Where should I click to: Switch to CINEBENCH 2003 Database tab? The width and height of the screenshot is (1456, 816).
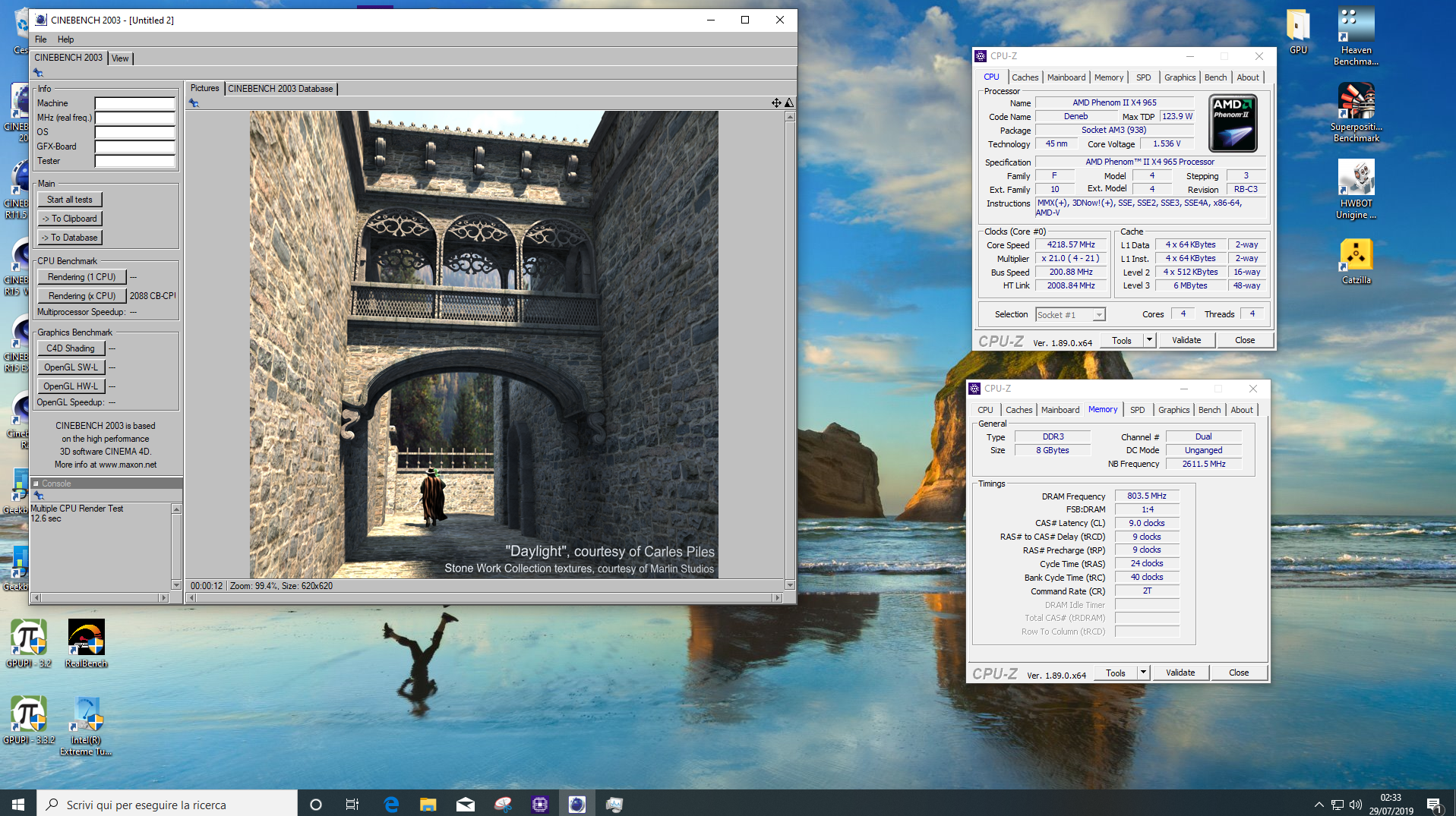click(x=280, y=89)
